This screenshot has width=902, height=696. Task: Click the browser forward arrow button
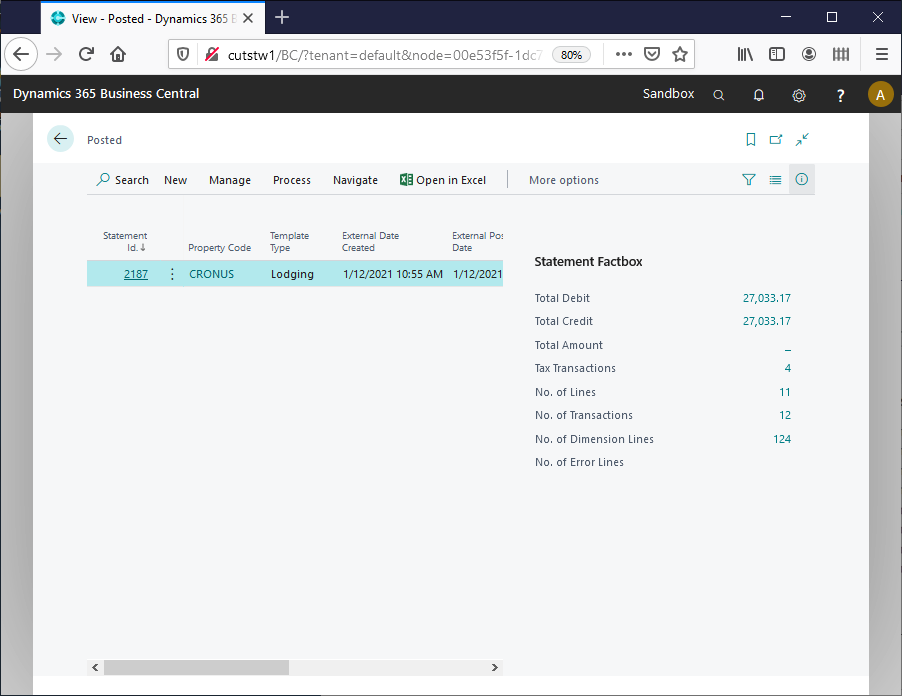(54, 55)
